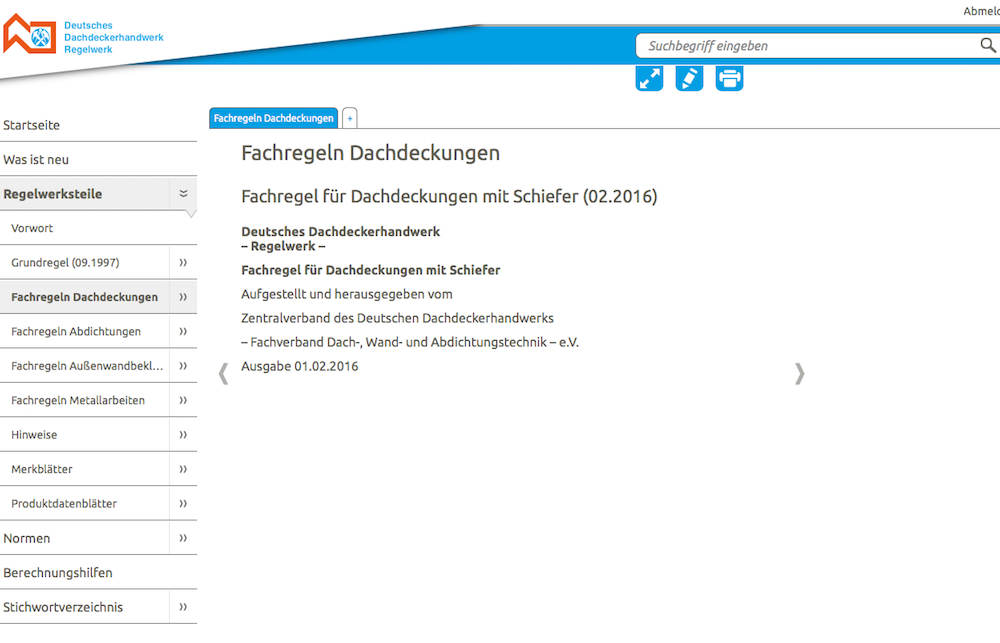Expand Fachregeln Außenwandbekl... arrow
Viewport: 1000px width, 643px height.
[x=184, y=366]
